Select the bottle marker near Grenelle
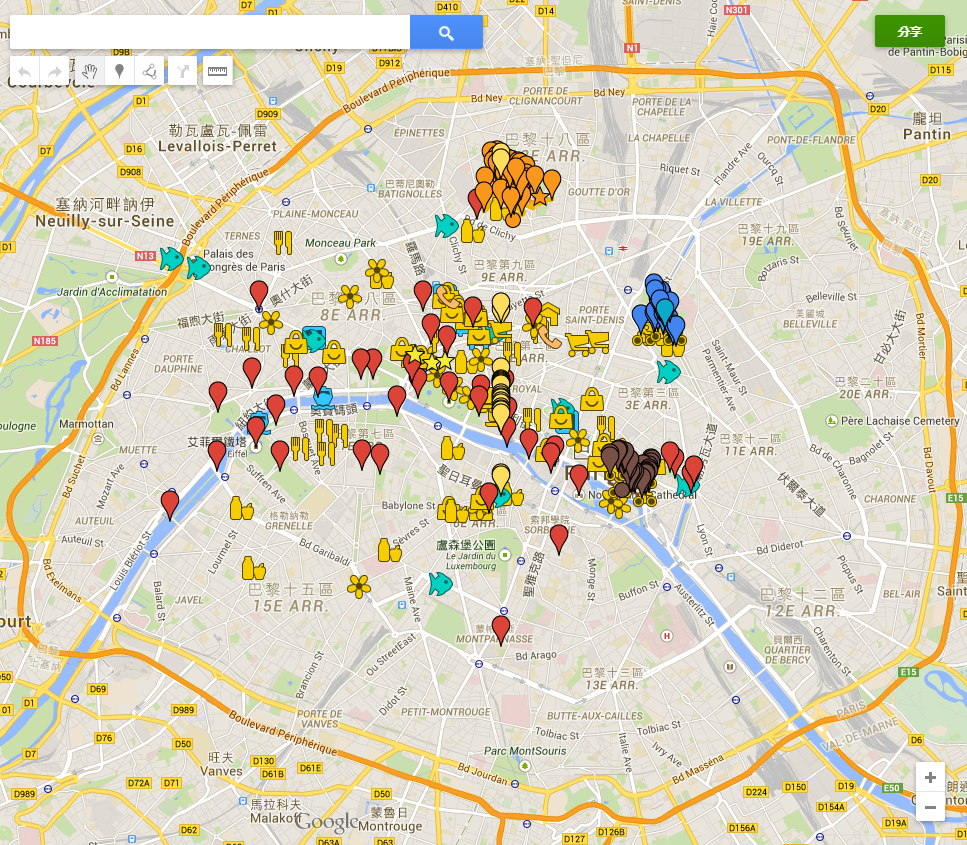Viewport: 967px width, 845px height. pyautogui.click(x=241, y=509)
